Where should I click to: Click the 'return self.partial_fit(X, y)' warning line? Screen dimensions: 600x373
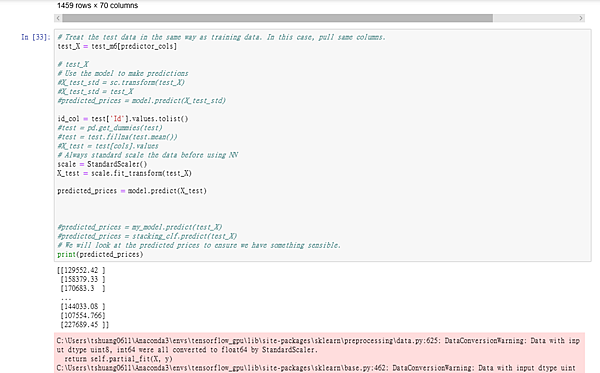(118, 359)
